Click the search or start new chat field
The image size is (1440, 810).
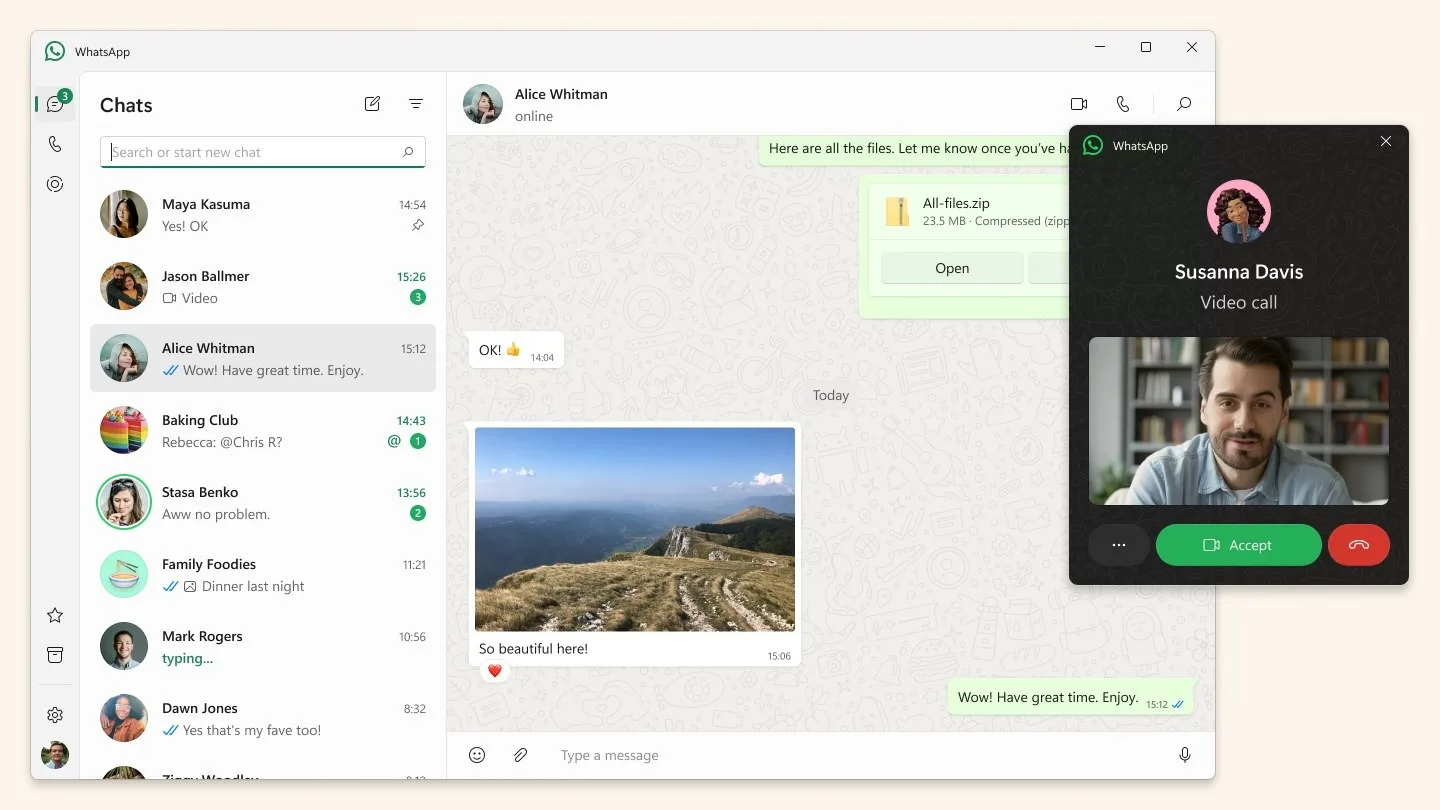[255, 152]
